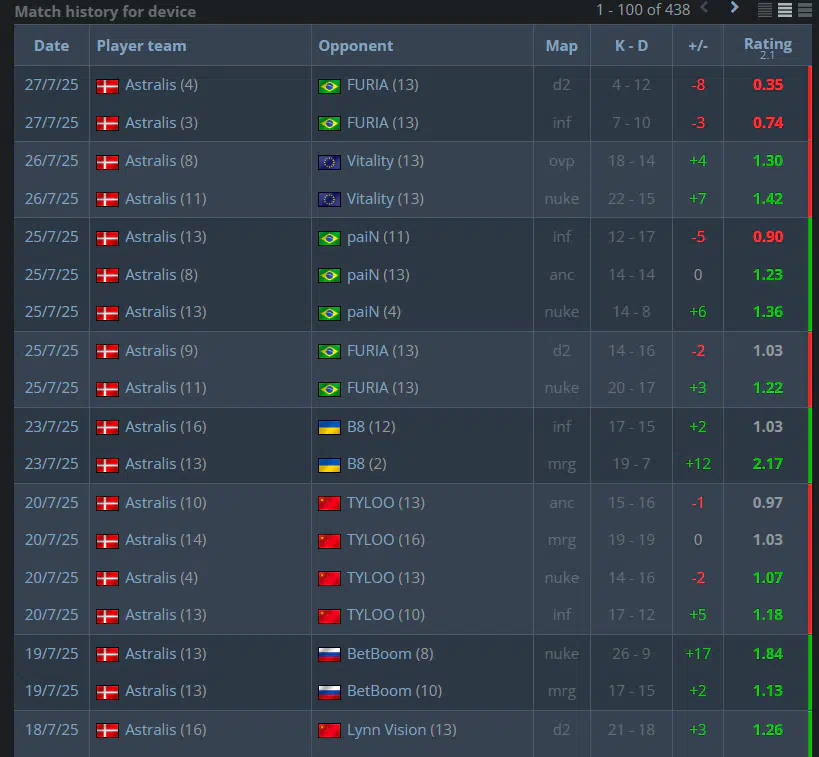Select the 0.35 rating value
819x757 pixels.
(767, 85)
